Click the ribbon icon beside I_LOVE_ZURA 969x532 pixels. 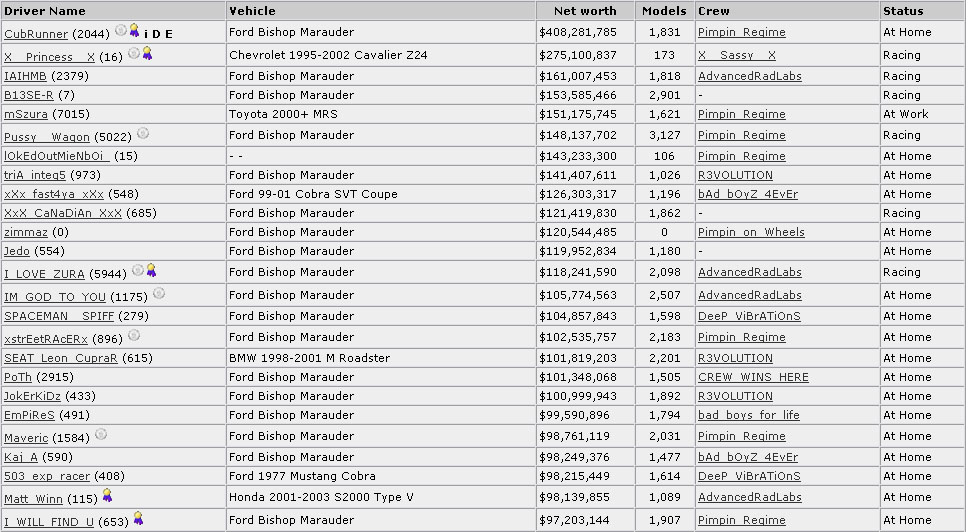[x=151, y=270]
